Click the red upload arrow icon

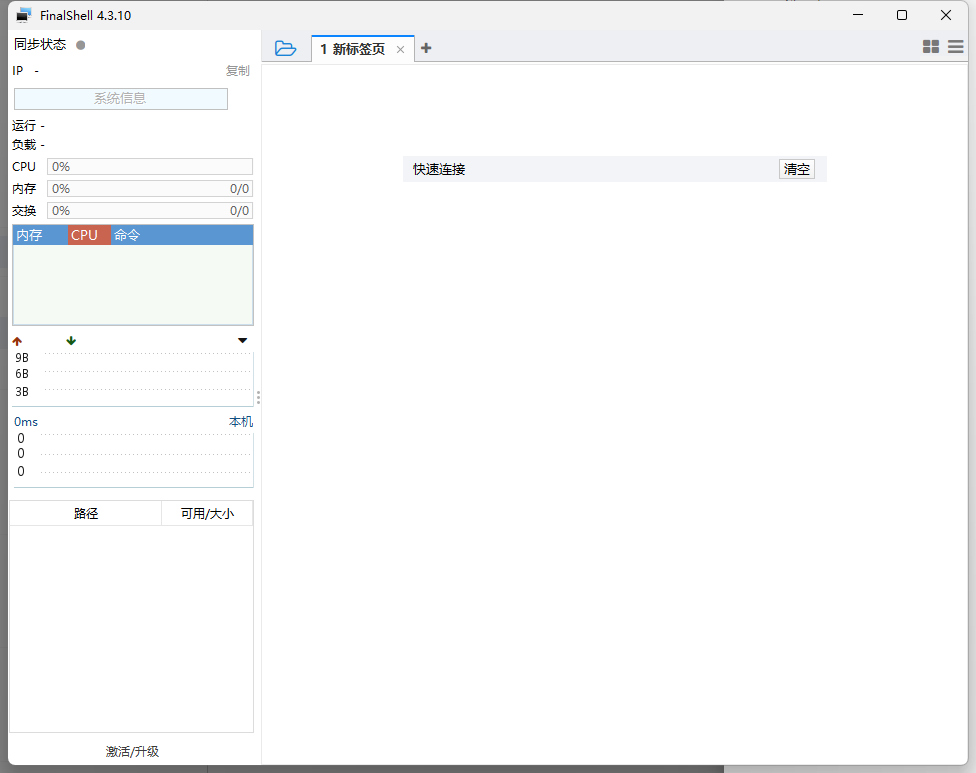(x=17, y=341)
